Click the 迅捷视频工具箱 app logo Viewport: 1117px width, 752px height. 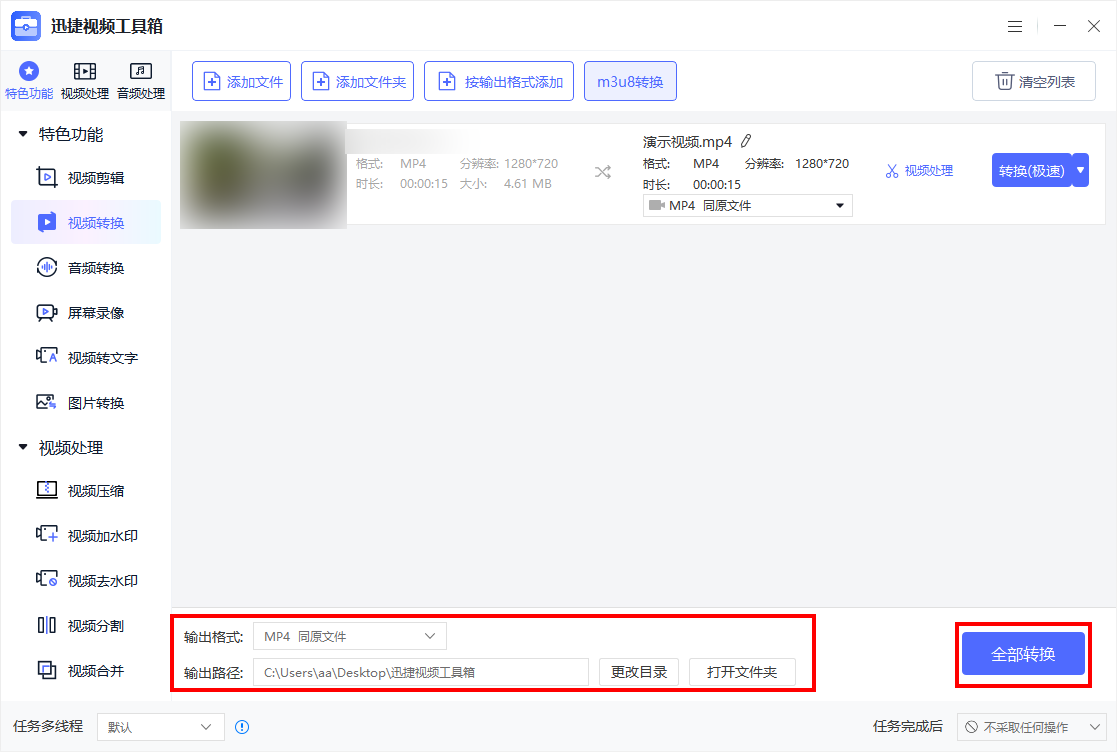point(26,26)
